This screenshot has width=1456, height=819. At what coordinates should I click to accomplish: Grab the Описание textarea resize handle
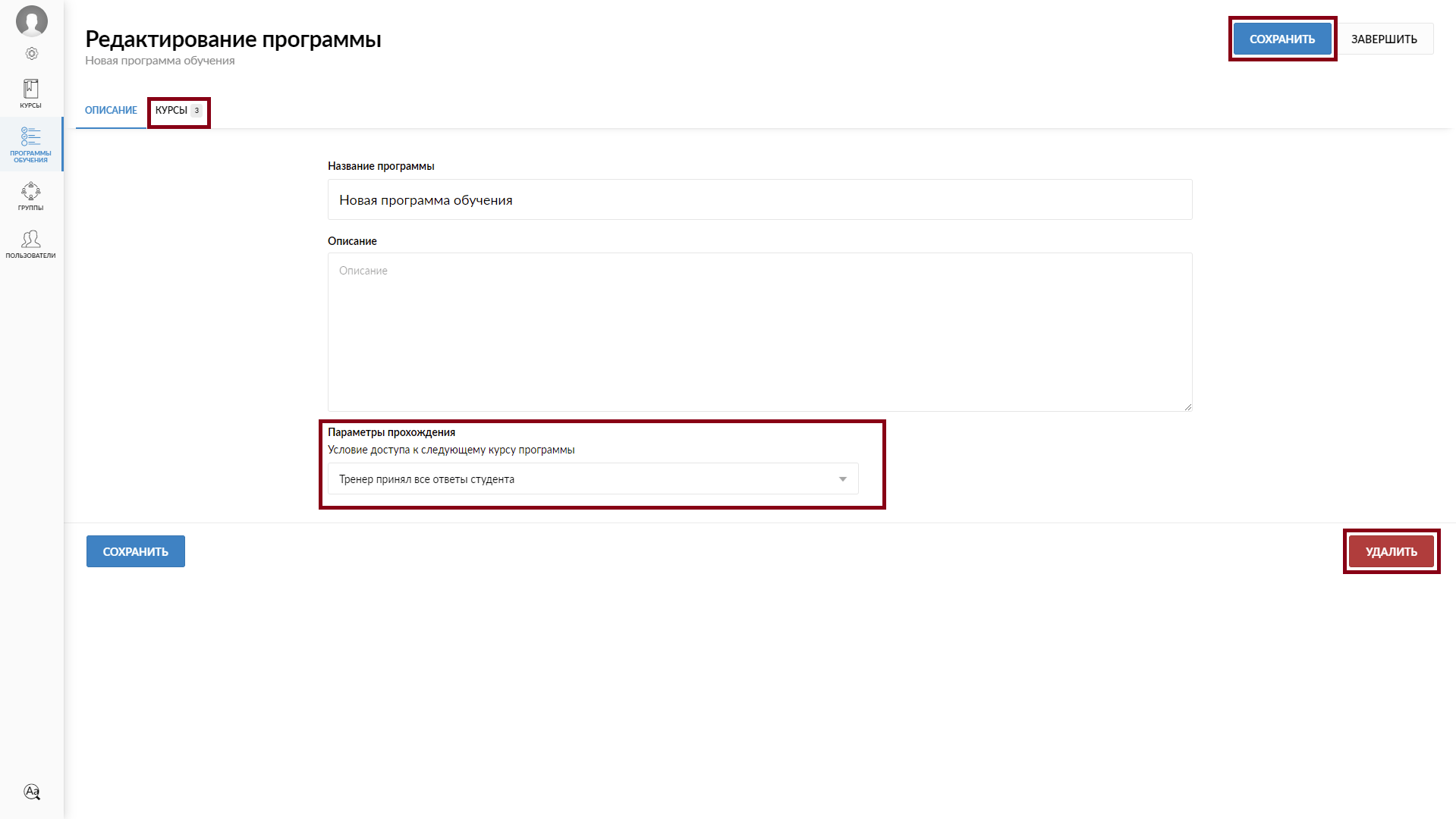coord(1187,407)
